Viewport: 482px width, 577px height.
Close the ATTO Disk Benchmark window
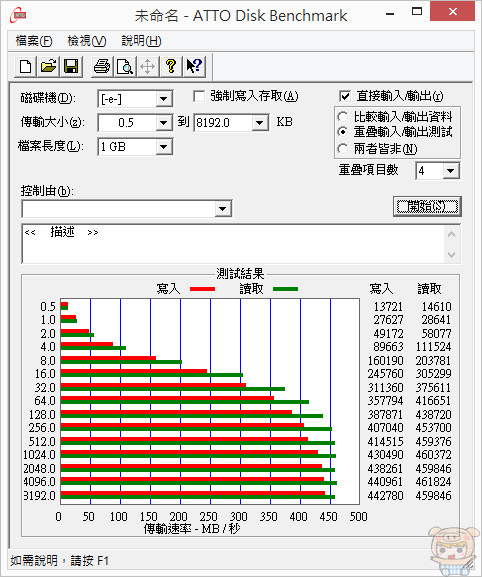(452, 12)
